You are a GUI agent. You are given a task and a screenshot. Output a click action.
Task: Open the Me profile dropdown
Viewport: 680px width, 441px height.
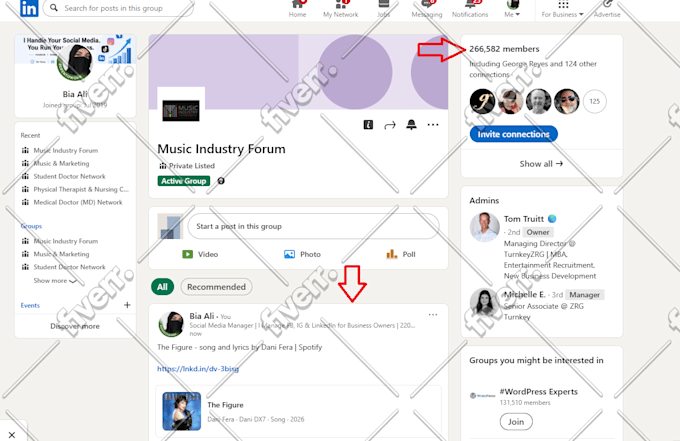(512, 10)
